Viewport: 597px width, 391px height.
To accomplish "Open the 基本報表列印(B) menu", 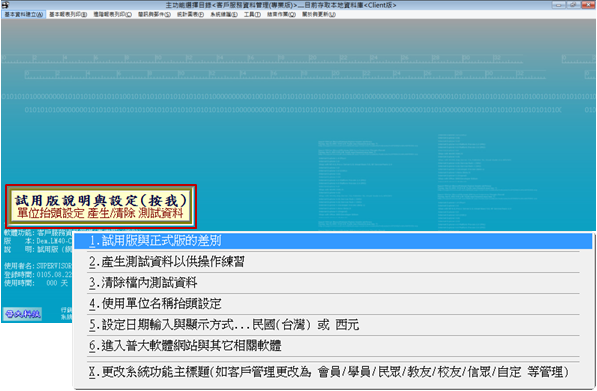I will [68, 14].
